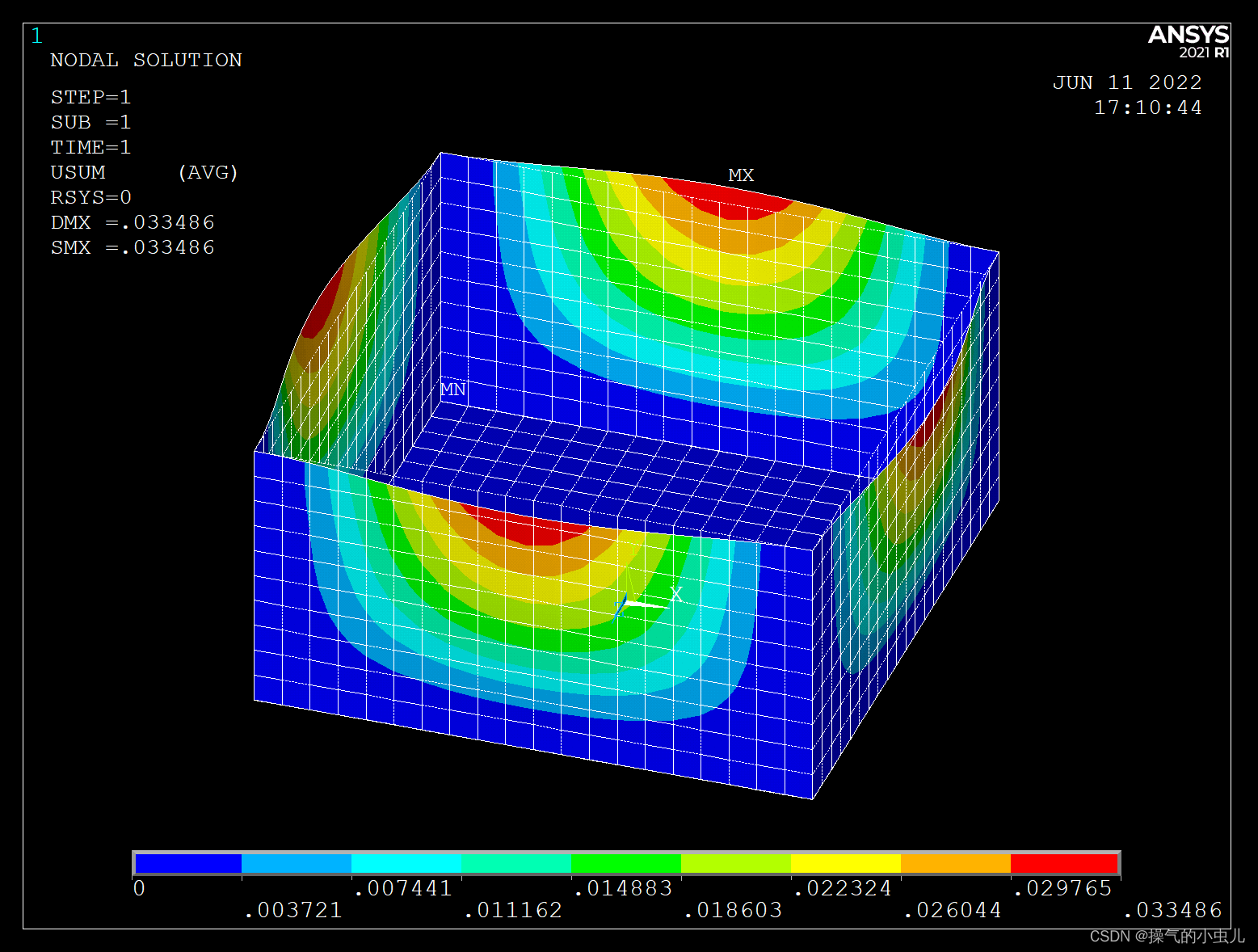Image resolution: width=1258 pixels, height=952 pixels.
Task: Click the window number 1 indicator
Action: point(36,36)
